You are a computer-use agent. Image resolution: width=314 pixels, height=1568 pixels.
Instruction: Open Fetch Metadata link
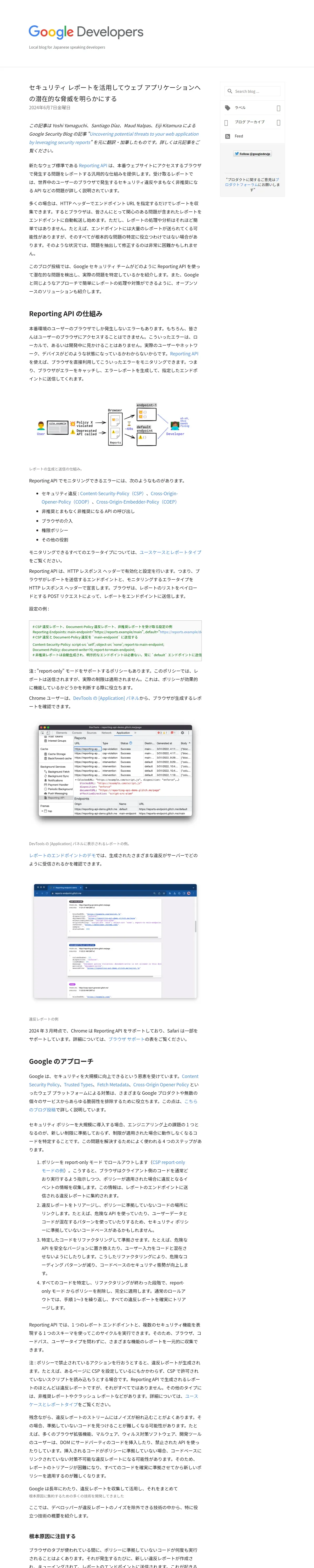point(113,1085)
